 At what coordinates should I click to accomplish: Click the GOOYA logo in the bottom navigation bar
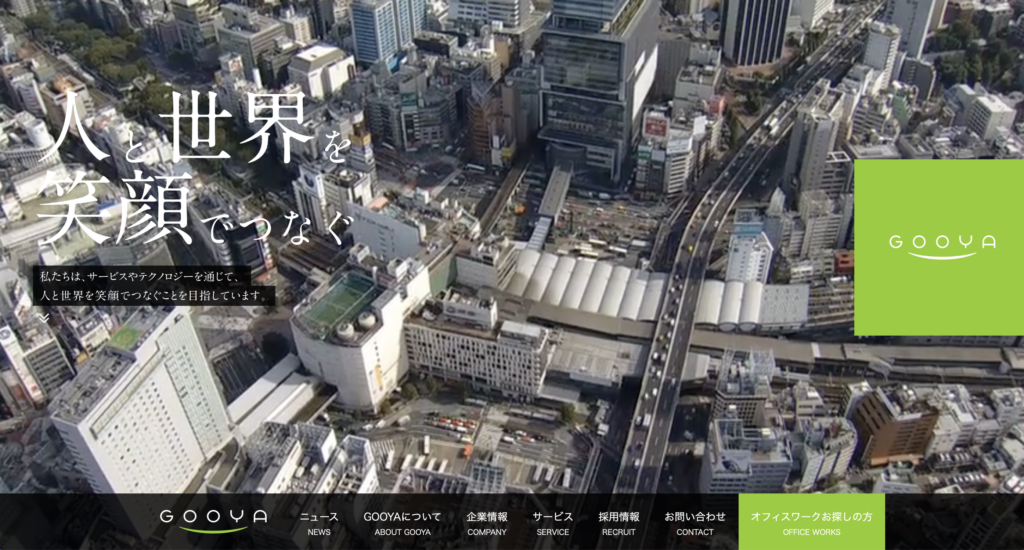point(213,518)
